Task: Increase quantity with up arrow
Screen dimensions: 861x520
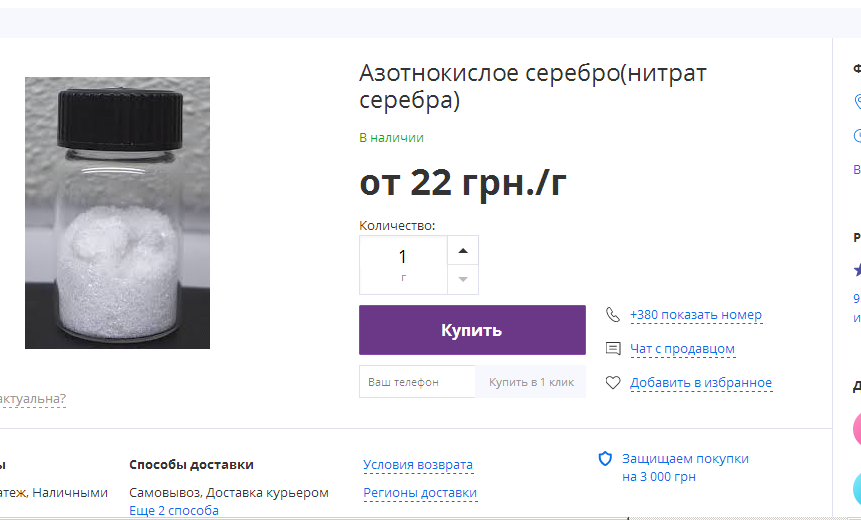Action: pos(463,250)
